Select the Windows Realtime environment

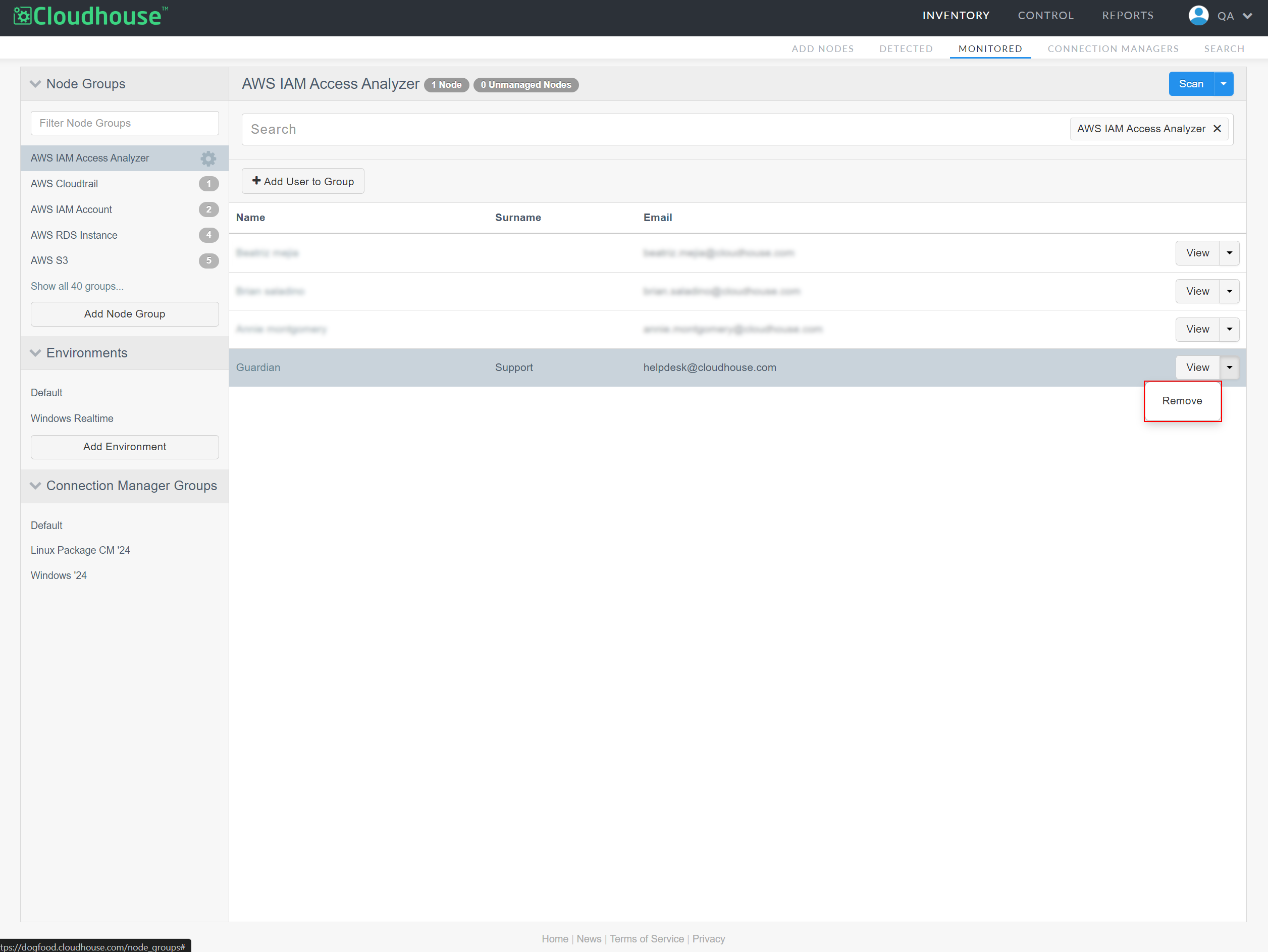coord(72,418)
